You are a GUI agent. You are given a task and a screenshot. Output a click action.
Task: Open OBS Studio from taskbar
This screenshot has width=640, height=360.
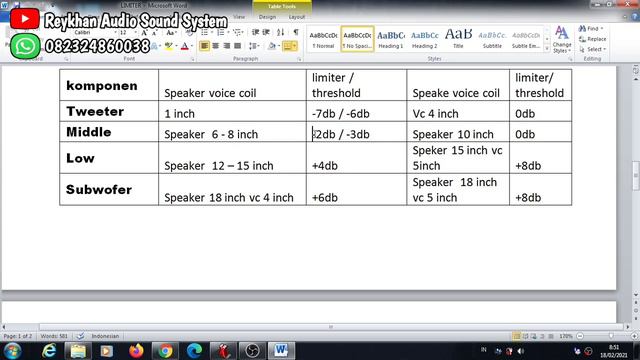pyautogui.click(x=252, y=351)
